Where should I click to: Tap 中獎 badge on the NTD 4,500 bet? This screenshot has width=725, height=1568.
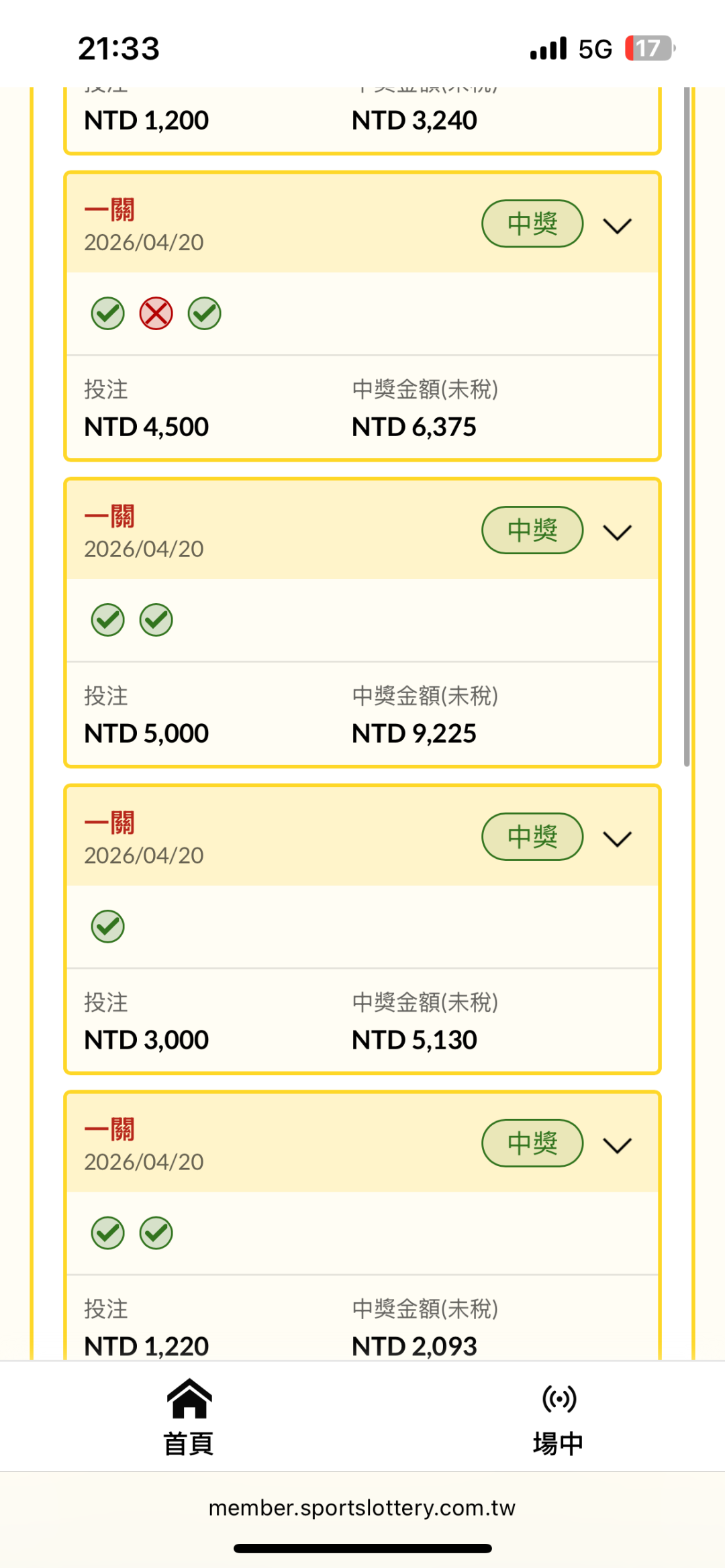tap(532, 223)
